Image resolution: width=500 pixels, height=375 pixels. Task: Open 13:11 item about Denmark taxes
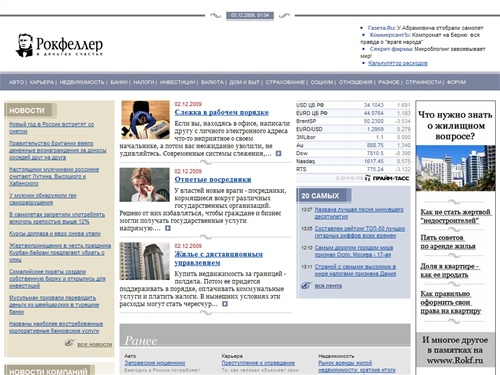pyautogui.click(x=355, y=270)
